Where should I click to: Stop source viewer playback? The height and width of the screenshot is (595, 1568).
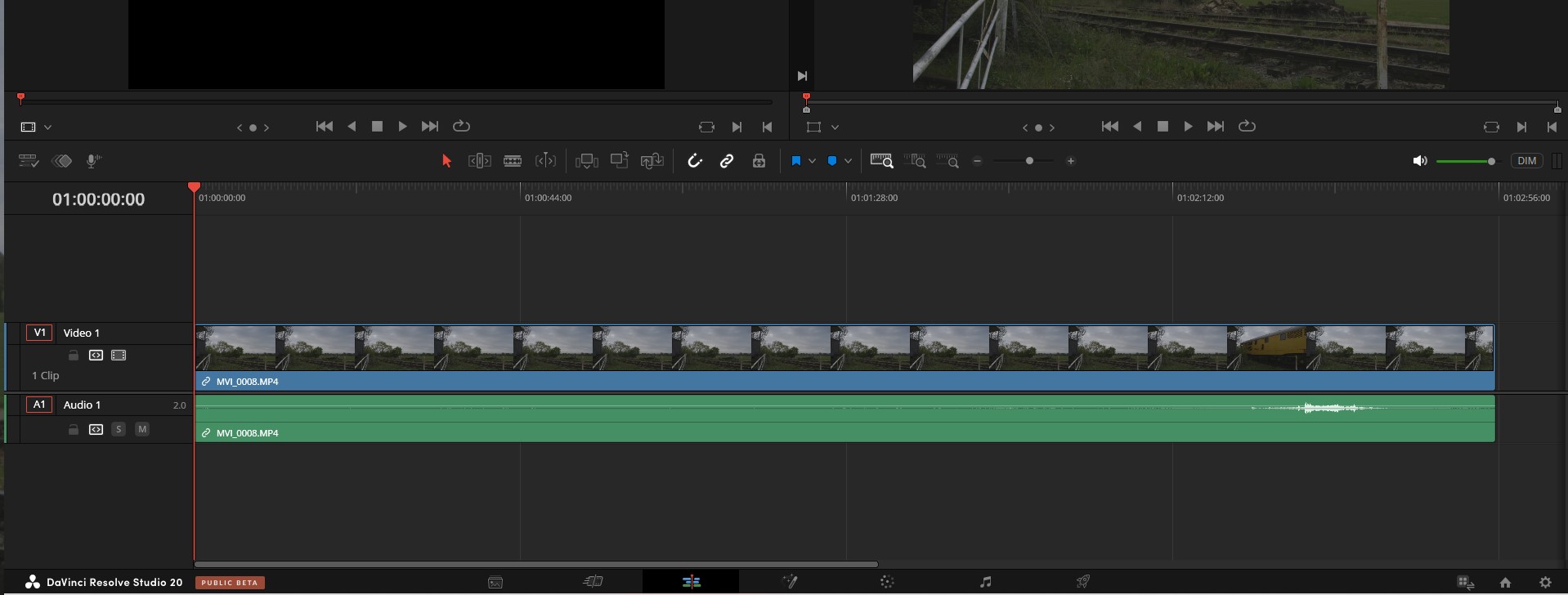(x=377, y=126)
